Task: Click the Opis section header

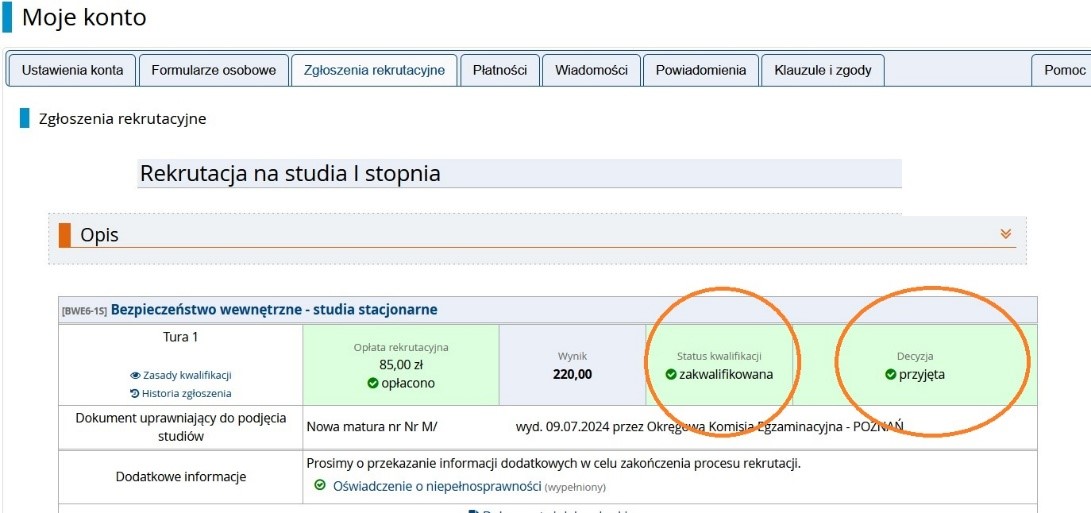Action: tap(100, 235)
